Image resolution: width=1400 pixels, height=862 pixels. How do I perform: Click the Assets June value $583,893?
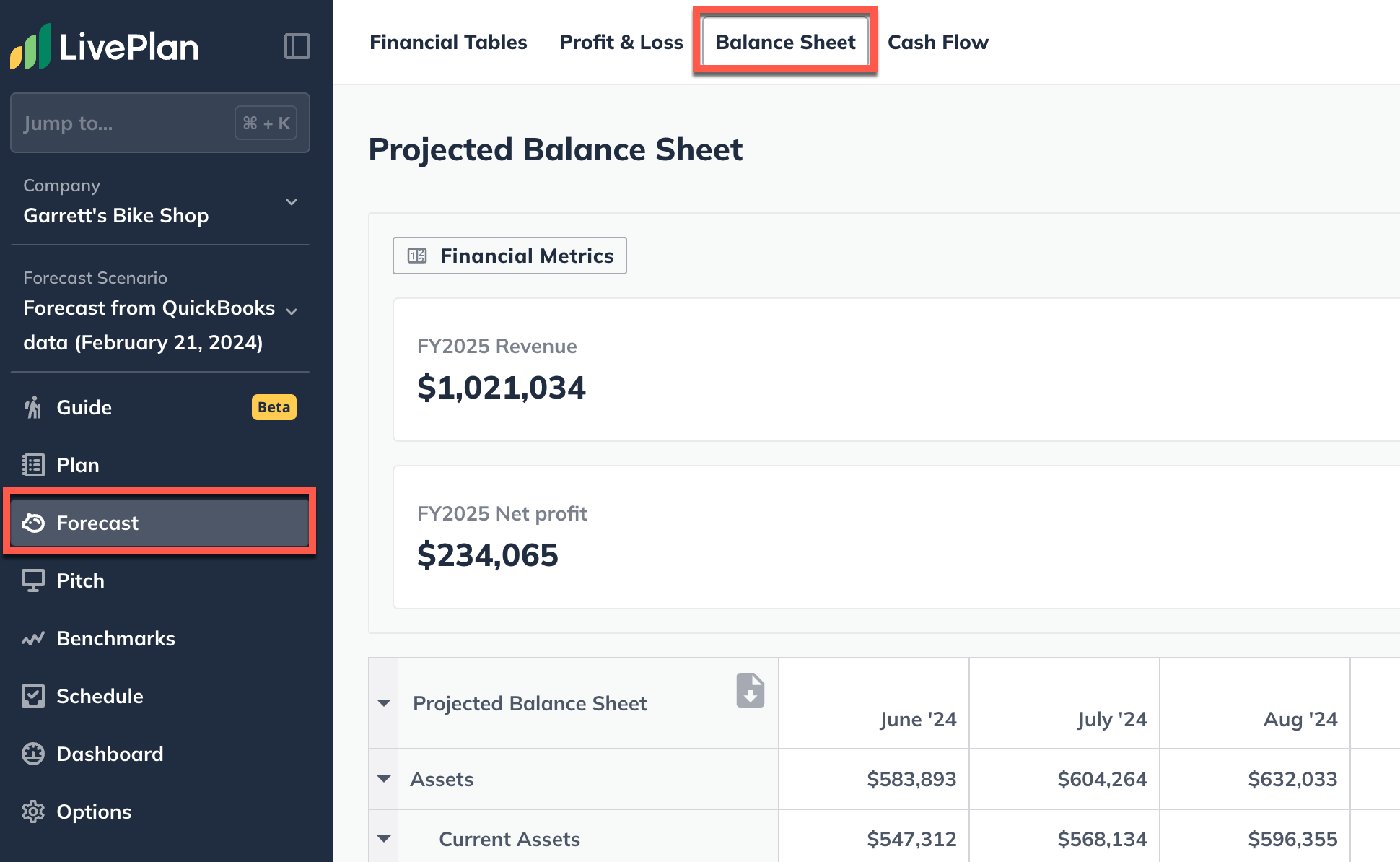coord(911,779)
